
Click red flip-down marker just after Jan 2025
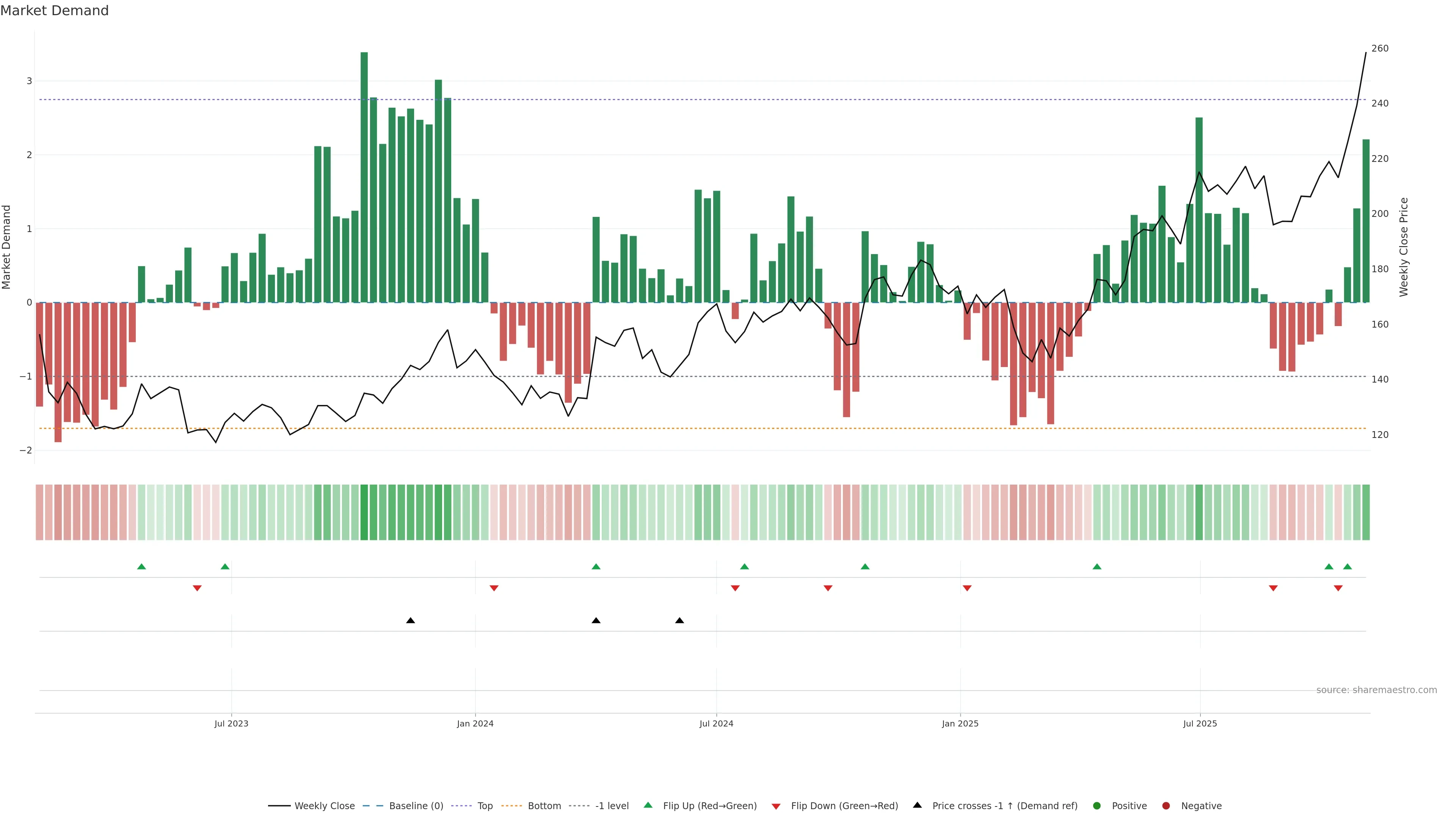click(x=967, y=588)
